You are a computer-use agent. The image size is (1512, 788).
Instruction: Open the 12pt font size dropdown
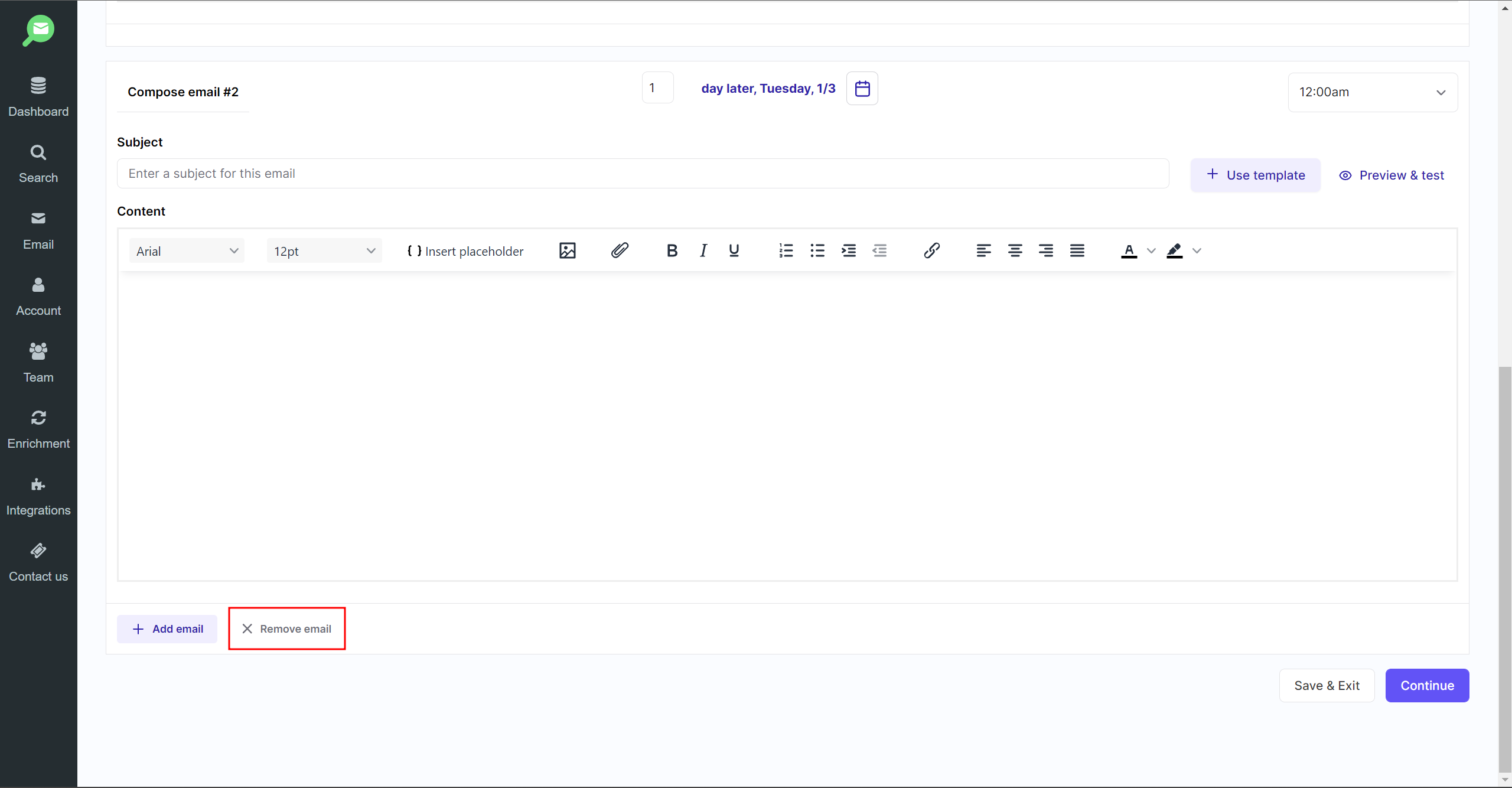point(324,251)
